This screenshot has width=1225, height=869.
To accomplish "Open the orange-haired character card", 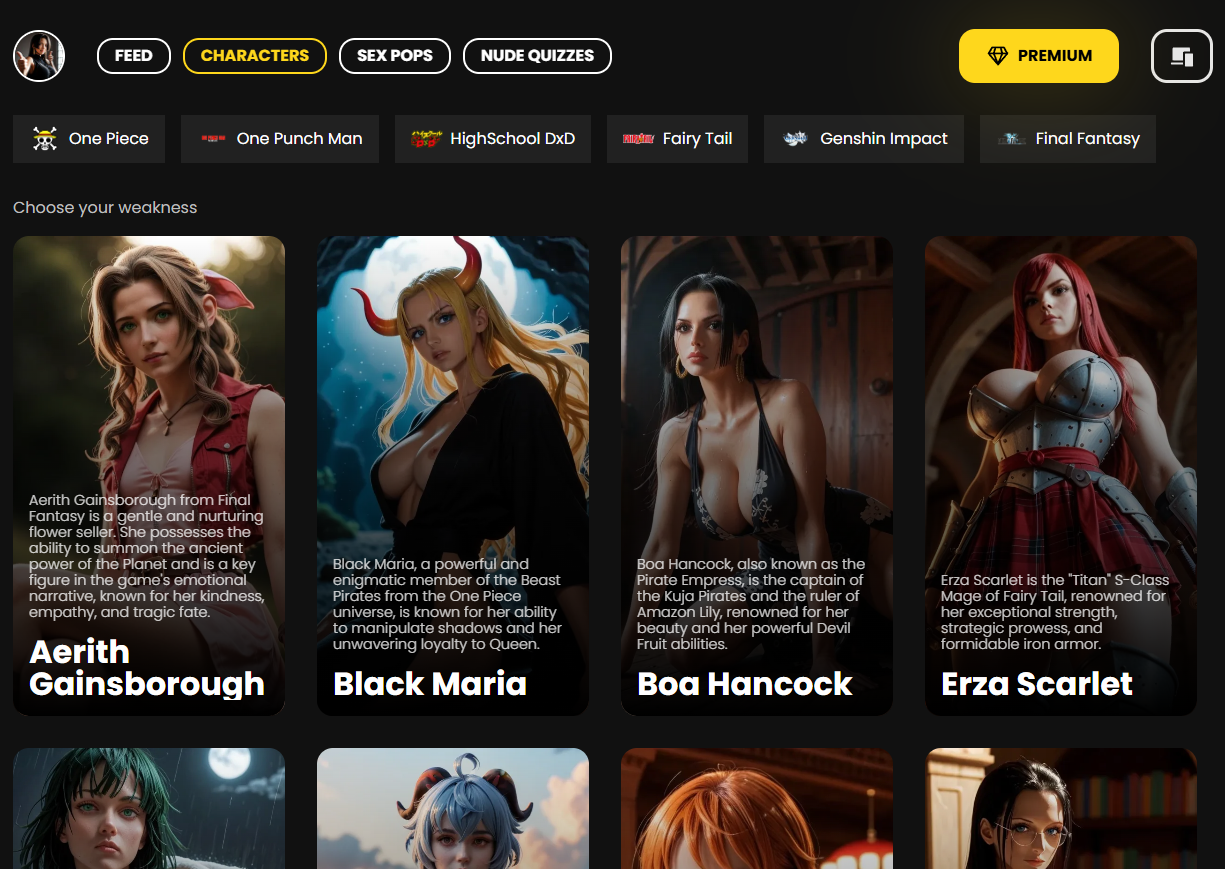I will (757, 808).
